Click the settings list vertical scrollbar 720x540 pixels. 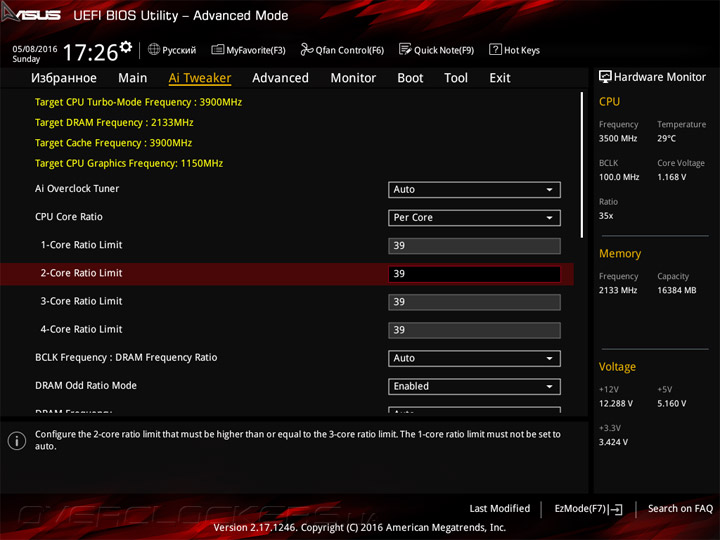(581, 164)
